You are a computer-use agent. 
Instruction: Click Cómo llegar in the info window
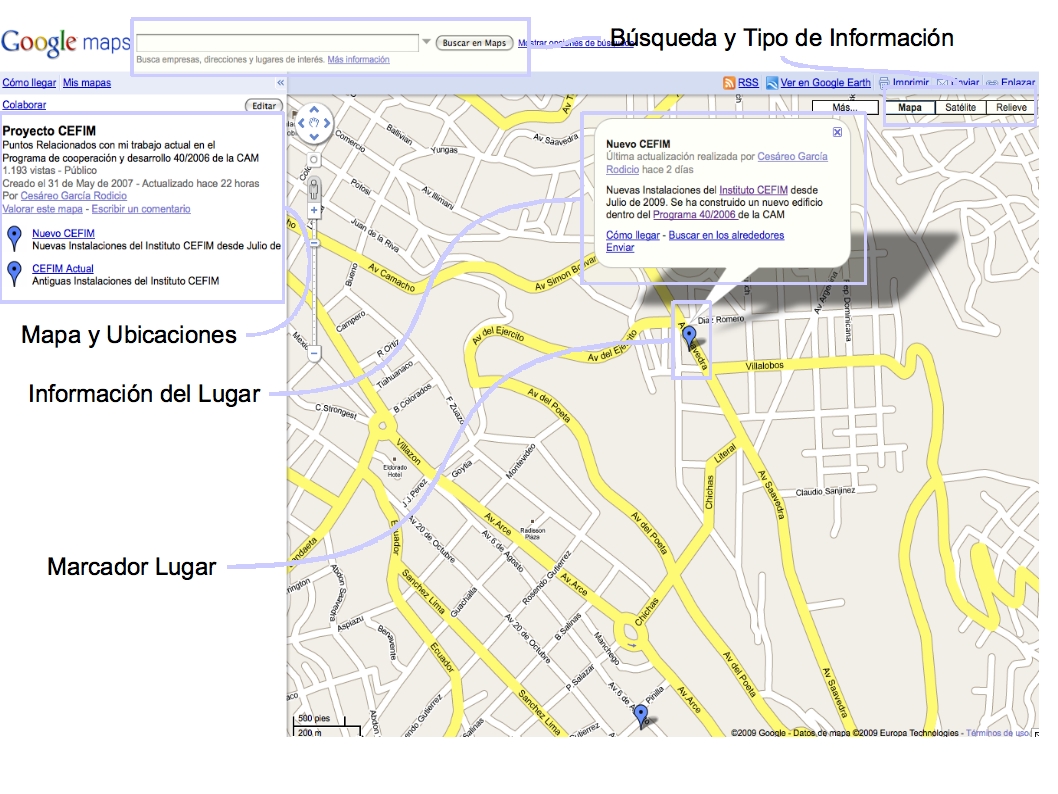633,235
